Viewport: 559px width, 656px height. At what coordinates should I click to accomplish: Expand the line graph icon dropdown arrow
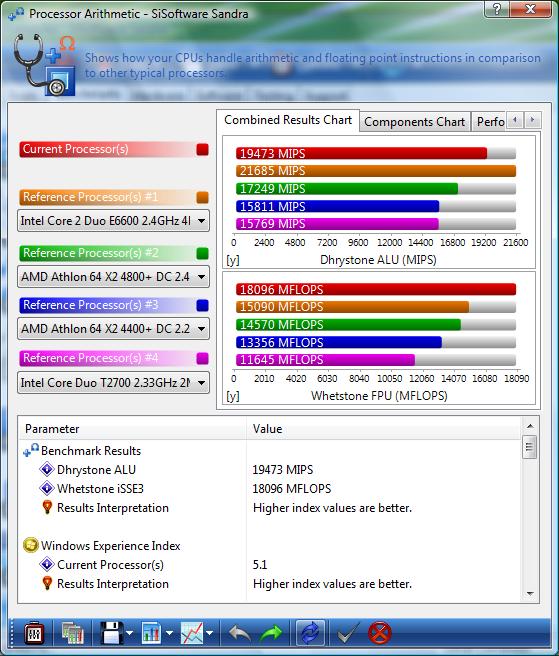(210, 633)
